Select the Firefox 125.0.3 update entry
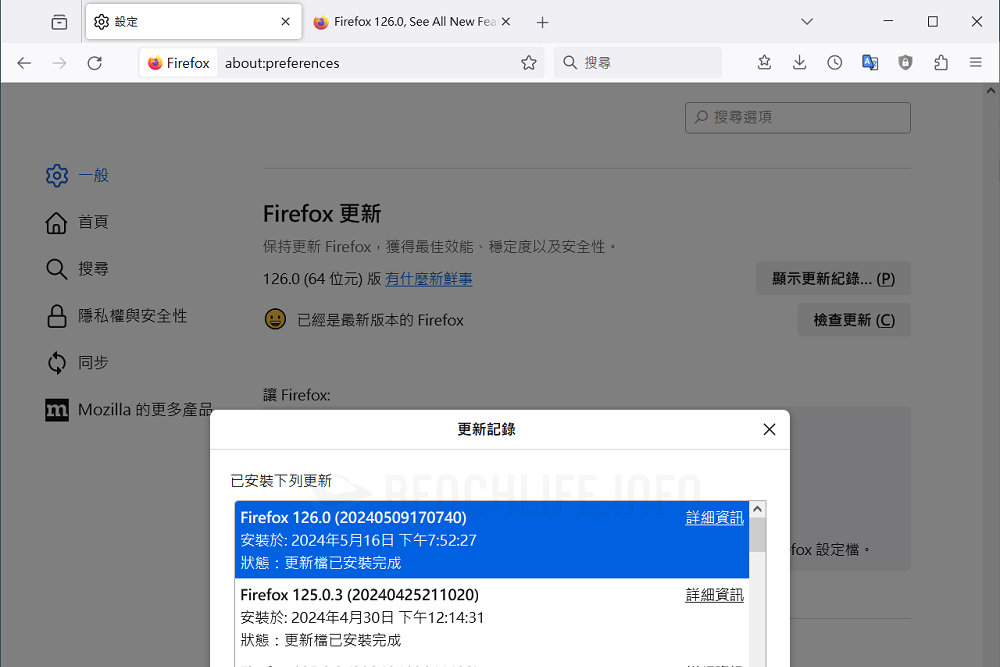 (492, 617)
